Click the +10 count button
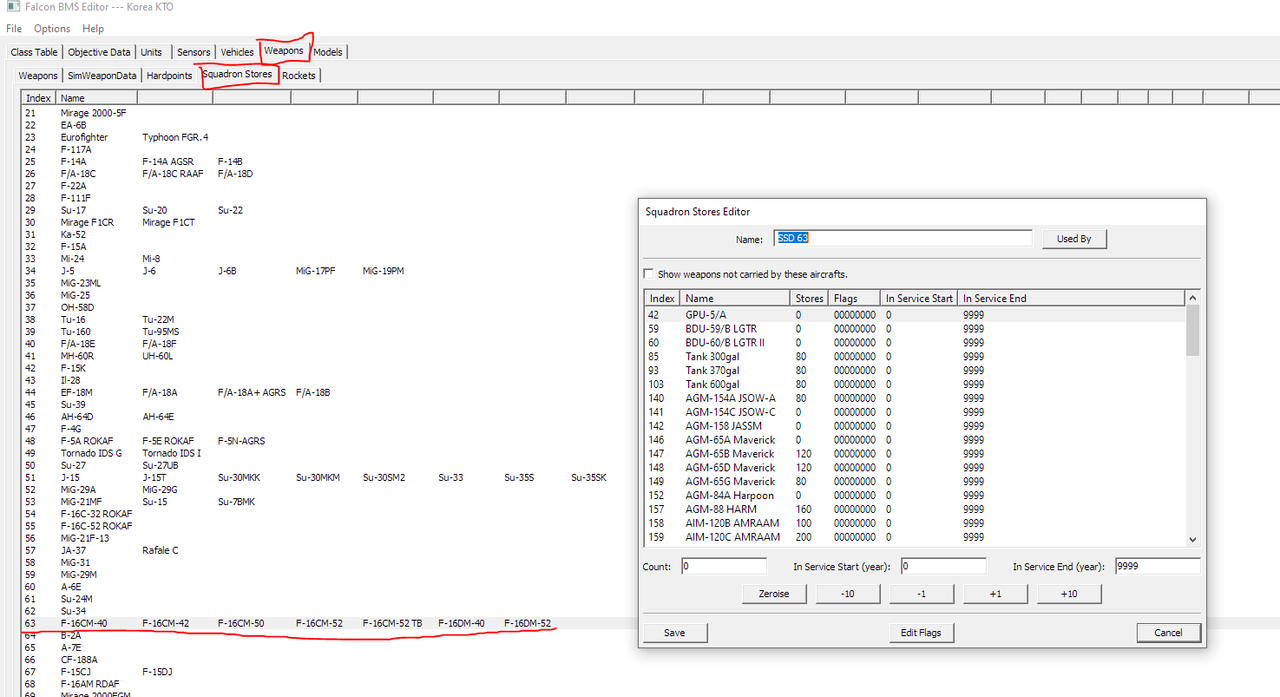 [x=1069, y=594]
